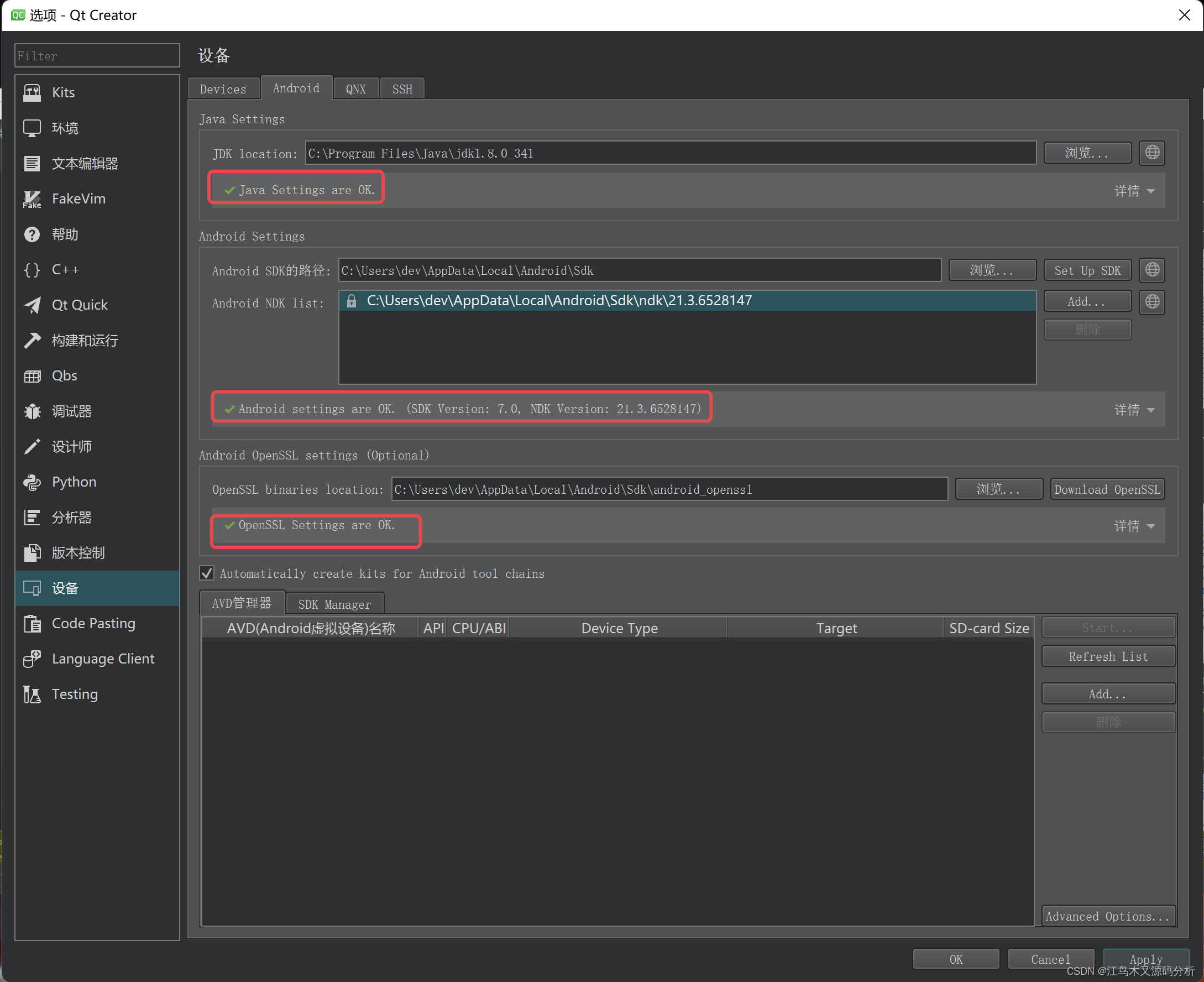Select the Python settings icon
Image resolution: width=1204 pixels, height=982 pixels.
click(32, 482)
